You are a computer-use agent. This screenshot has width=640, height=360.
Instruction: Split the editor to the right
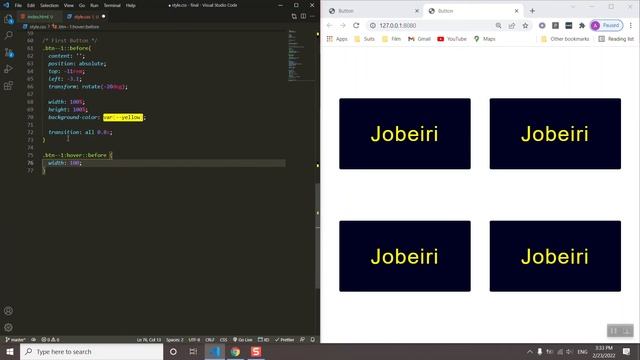tap(303, 16)
